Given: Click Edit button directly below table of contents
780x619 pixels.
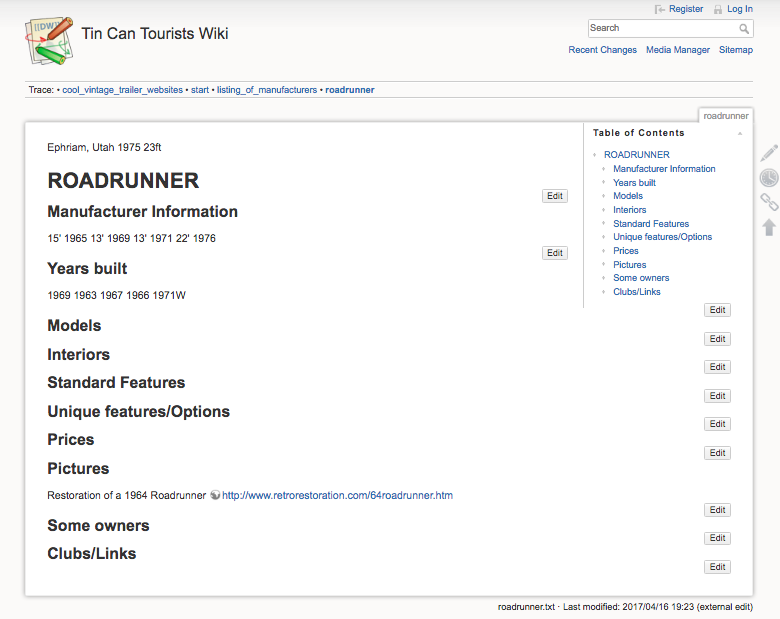Looking at the screenshot, I should pyautogui.click(x=717, y=310).
